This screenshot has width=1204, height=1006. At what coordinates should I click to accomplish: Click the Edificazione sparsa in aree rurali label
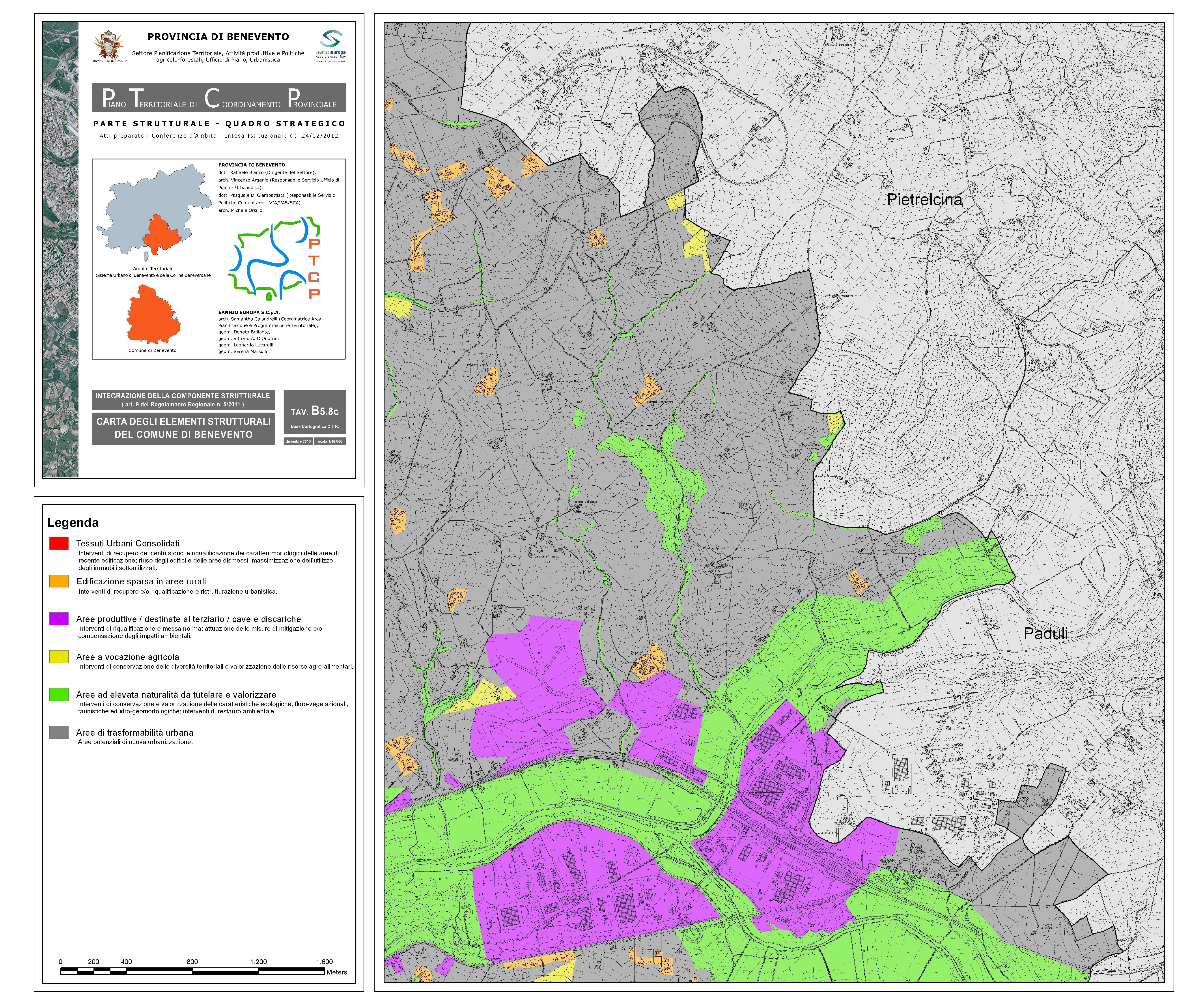point(141,581)
